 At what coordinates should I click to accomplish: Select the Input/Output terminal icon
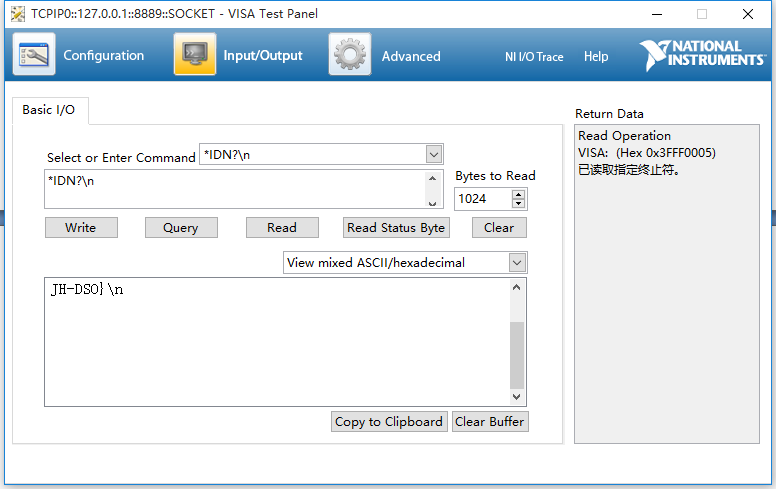tap(195, 55)
